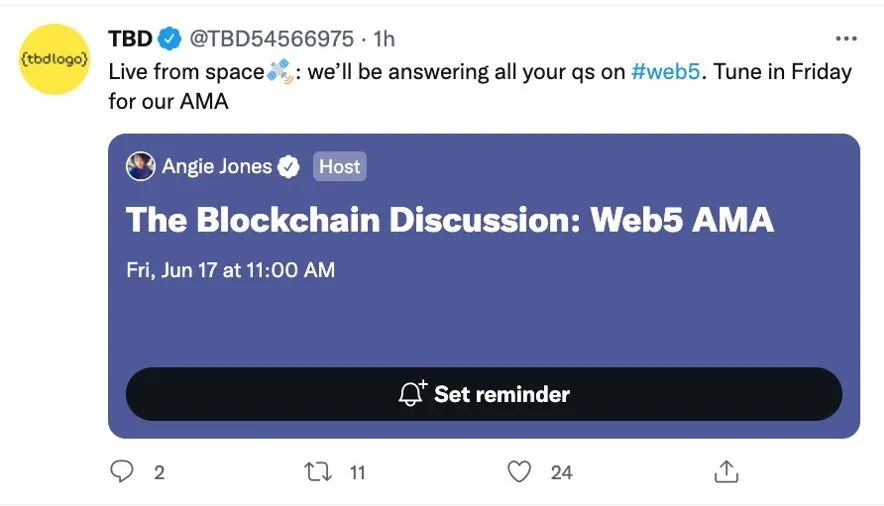Retweet using the retweet arrows icon

(320, 471)
